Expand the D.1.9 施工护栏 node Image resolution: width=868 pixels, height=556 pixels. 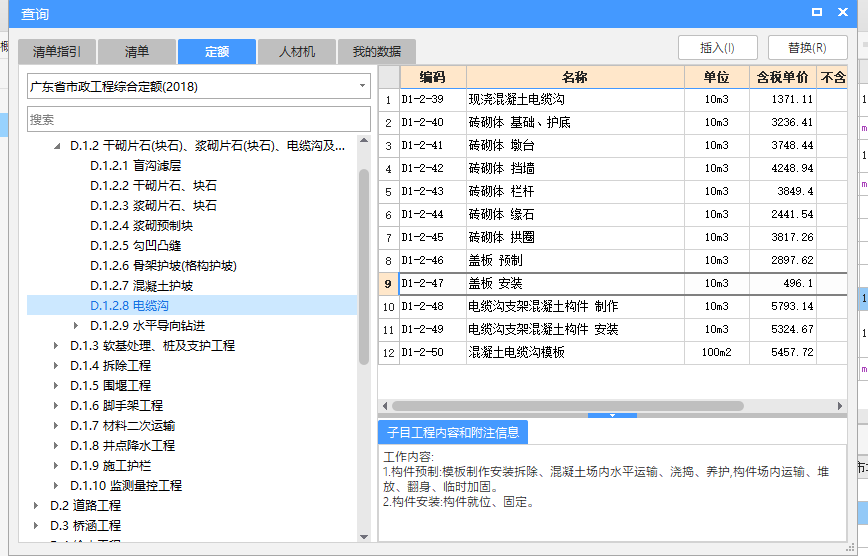[56, 465]
